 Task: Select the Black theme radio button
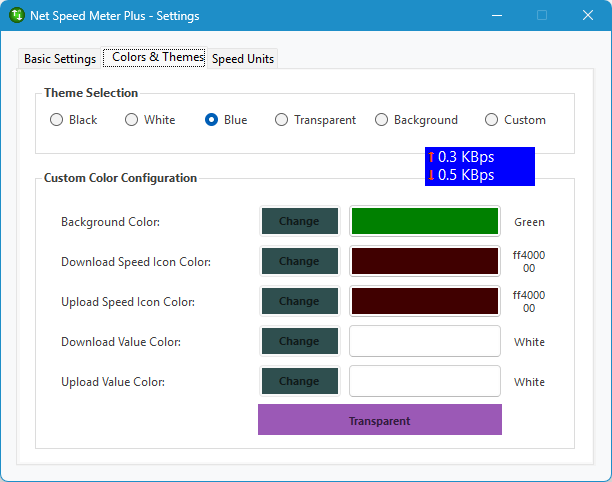click(57, 120)
